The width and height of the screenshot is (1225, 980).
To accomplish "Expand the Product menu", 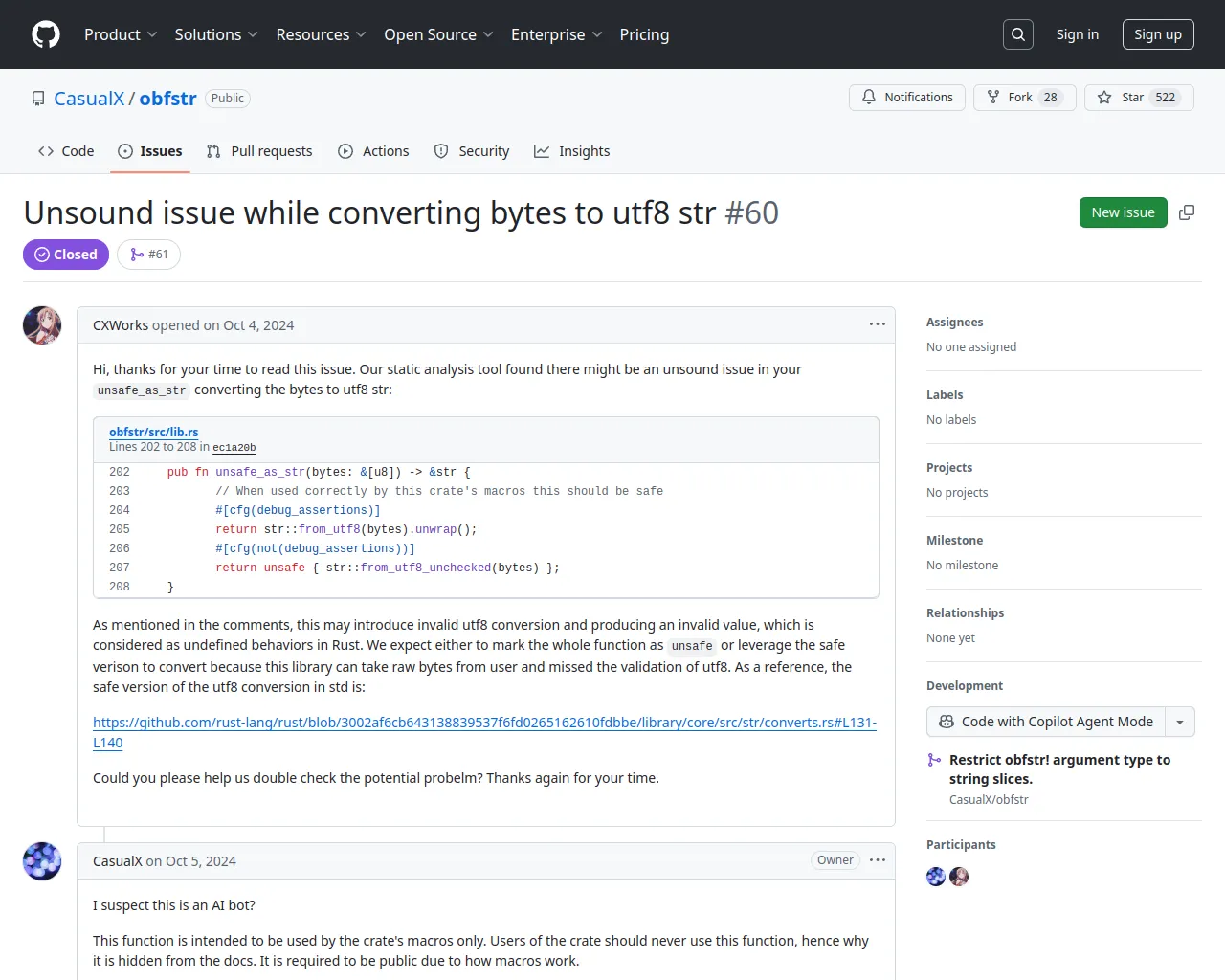I will (121, 34).
